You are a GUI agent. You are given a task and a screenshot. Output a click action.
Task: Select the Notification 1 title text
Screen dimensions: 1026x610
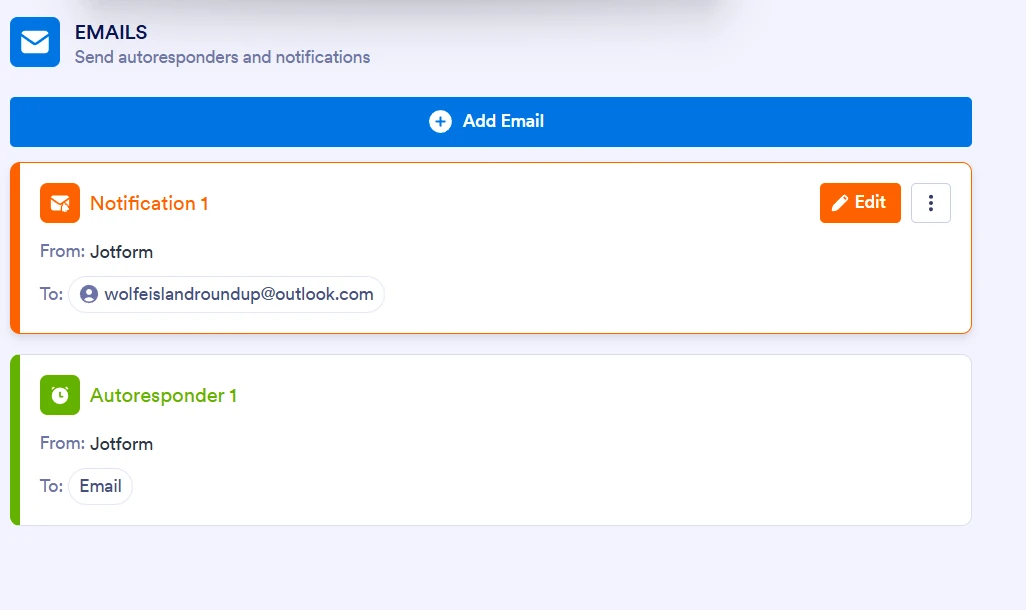[x=148, y=202]
